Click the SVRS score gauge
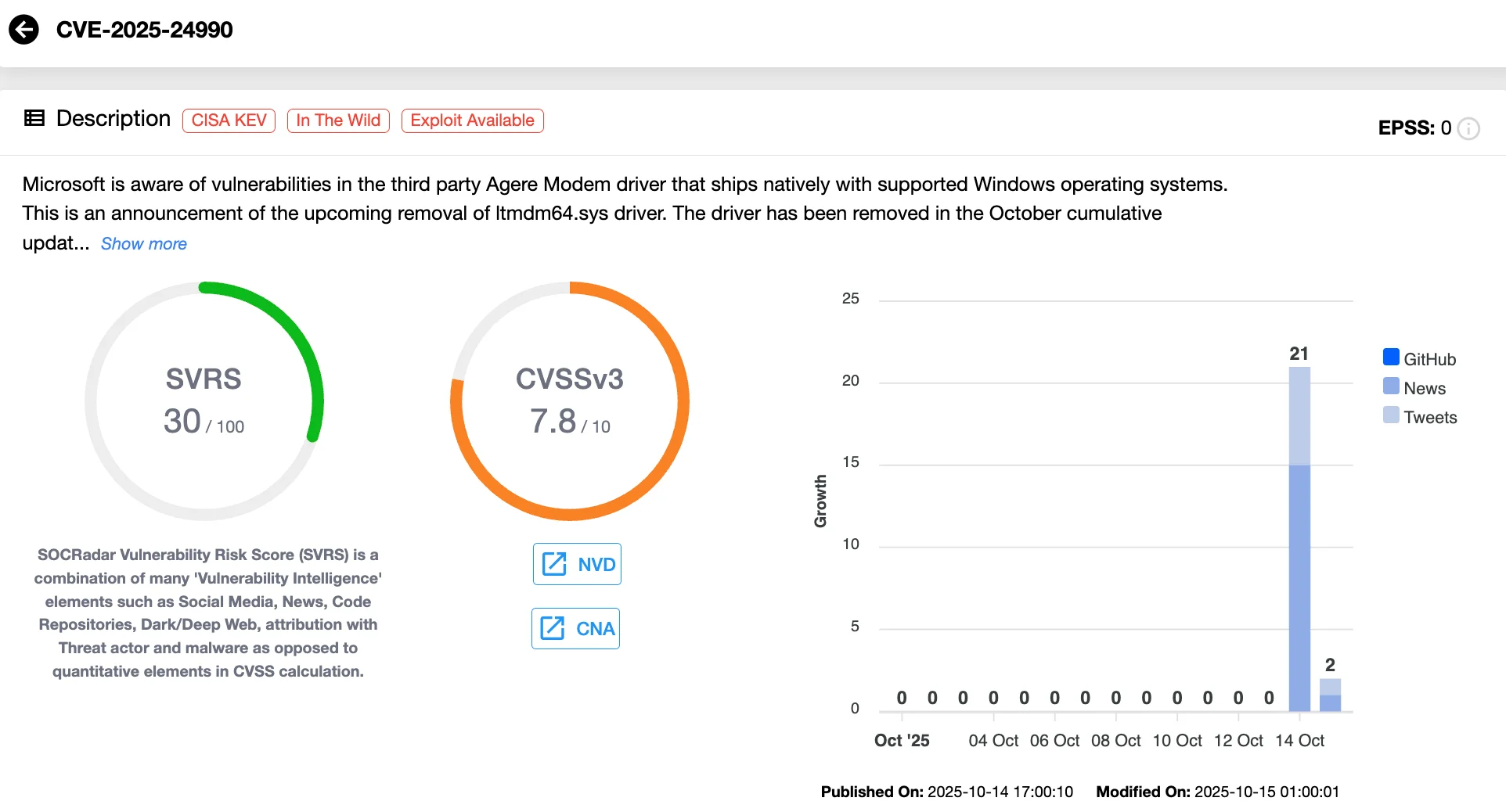Image resolution: width=1506 pixels, height=812 pixels. [204, 401]
